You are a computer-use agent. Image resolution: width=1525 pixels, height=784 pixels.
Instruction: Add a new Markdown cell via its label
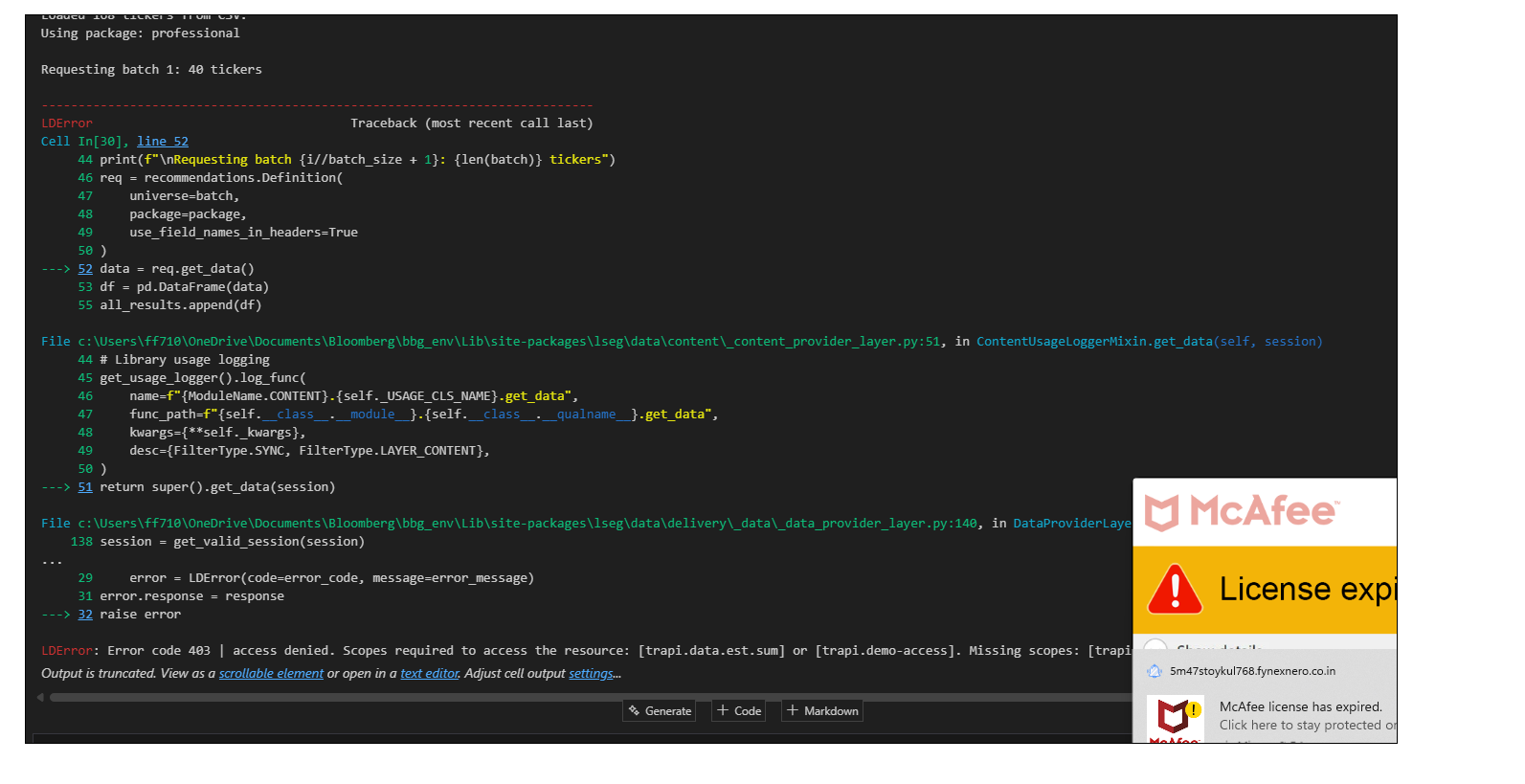pos(831,711)
